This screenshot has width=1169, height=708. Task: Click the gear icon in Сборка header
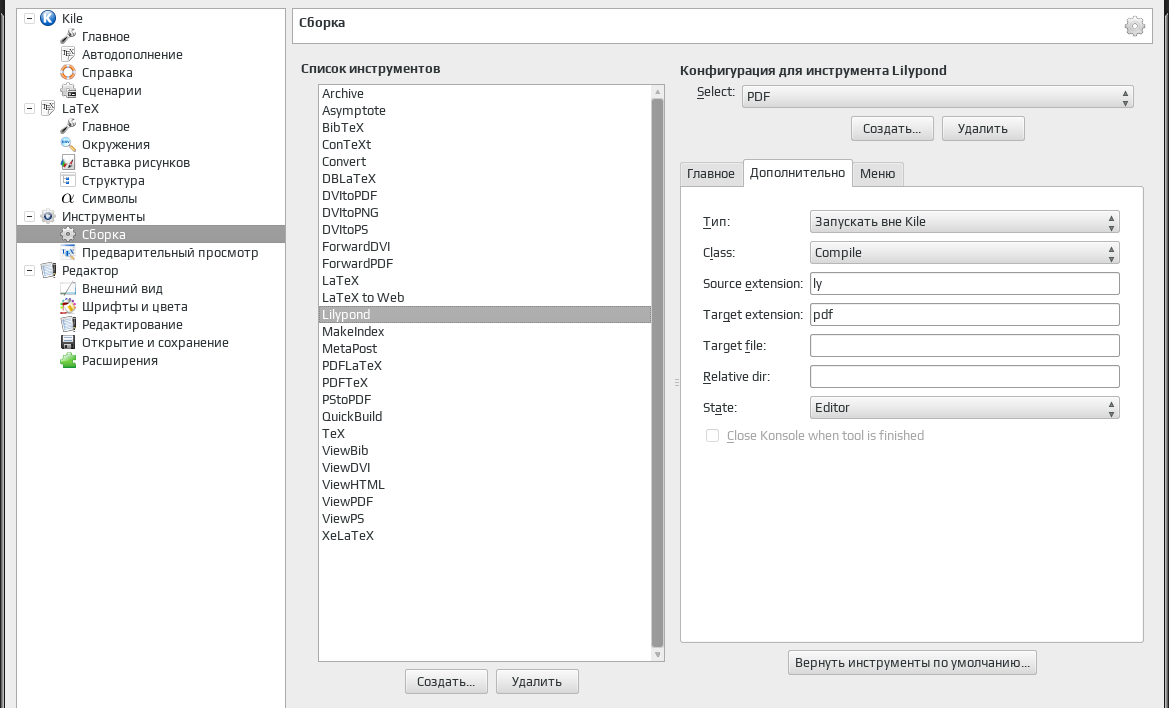1135,26
